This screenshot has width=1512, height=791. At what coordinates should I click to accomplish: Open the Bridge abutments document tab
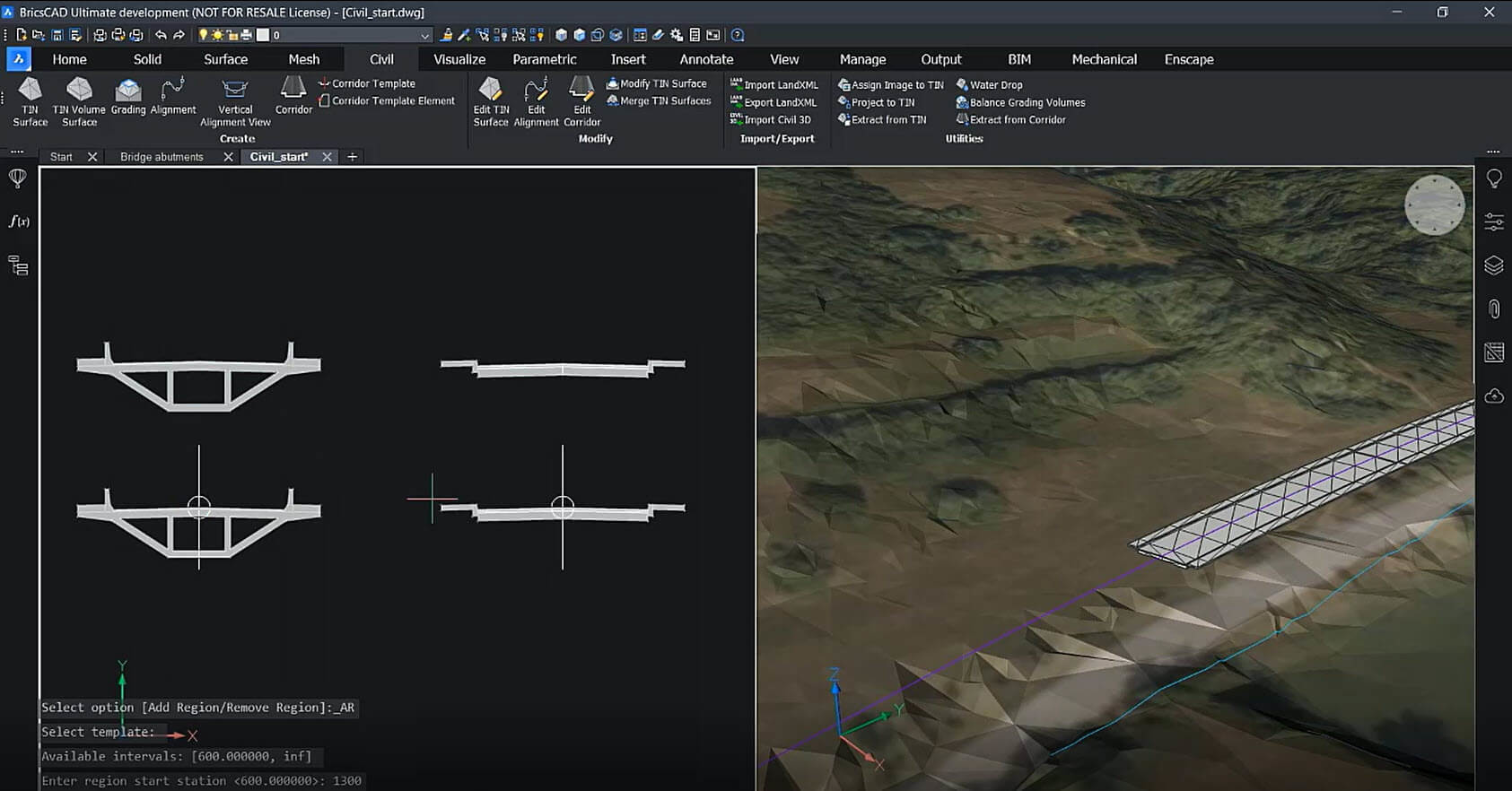tap(162, 157)
